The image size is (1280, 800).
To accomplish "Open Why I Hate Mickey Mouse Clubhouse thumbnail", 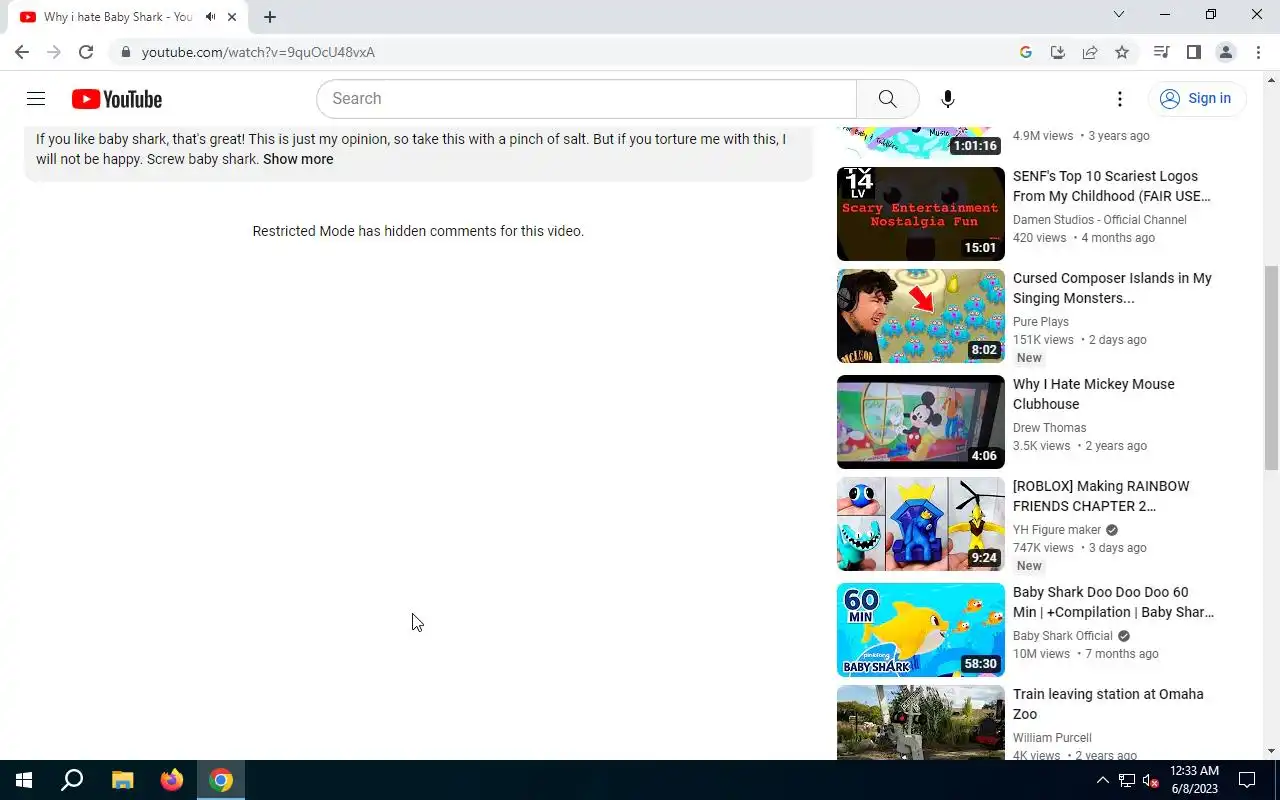I will click(921, 422).
